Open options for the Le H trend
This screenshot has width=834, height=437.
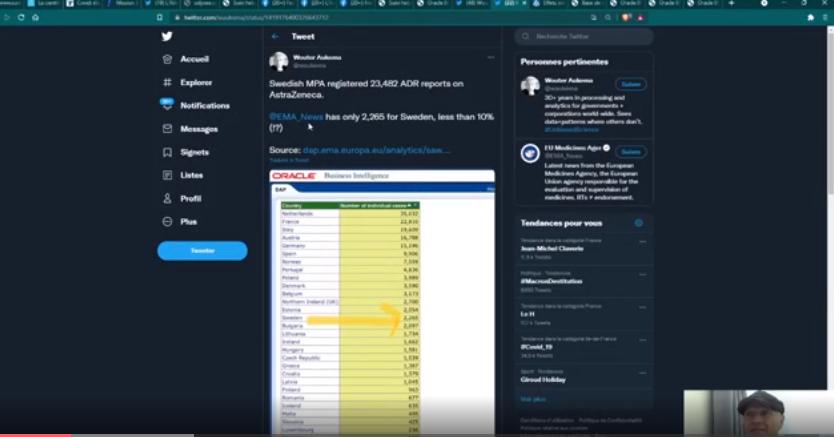tap(643, 307)
